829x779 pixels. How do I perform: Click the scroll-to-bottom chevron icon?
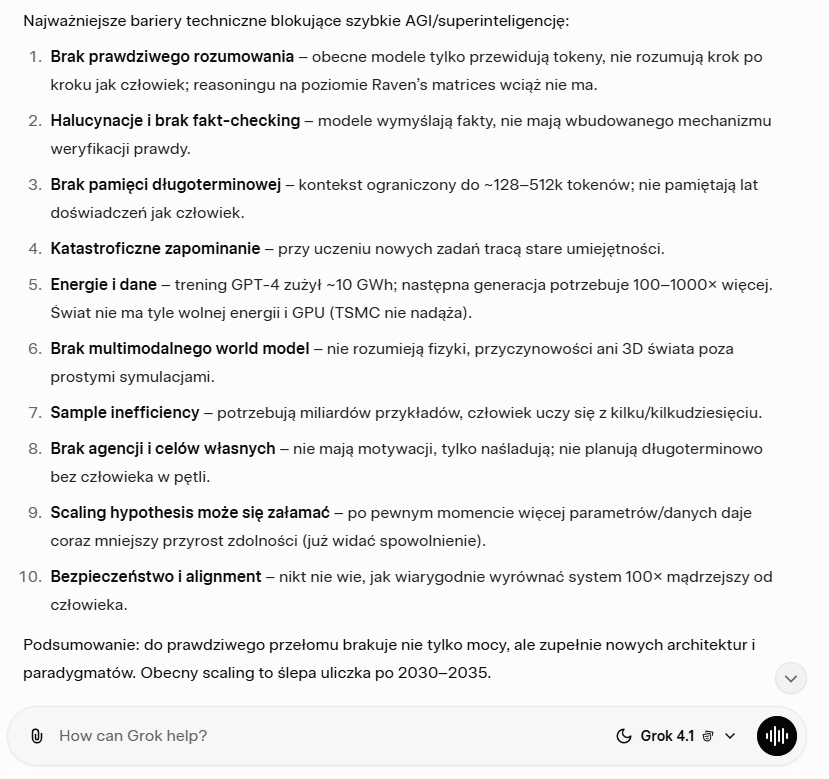coord(790,678)
